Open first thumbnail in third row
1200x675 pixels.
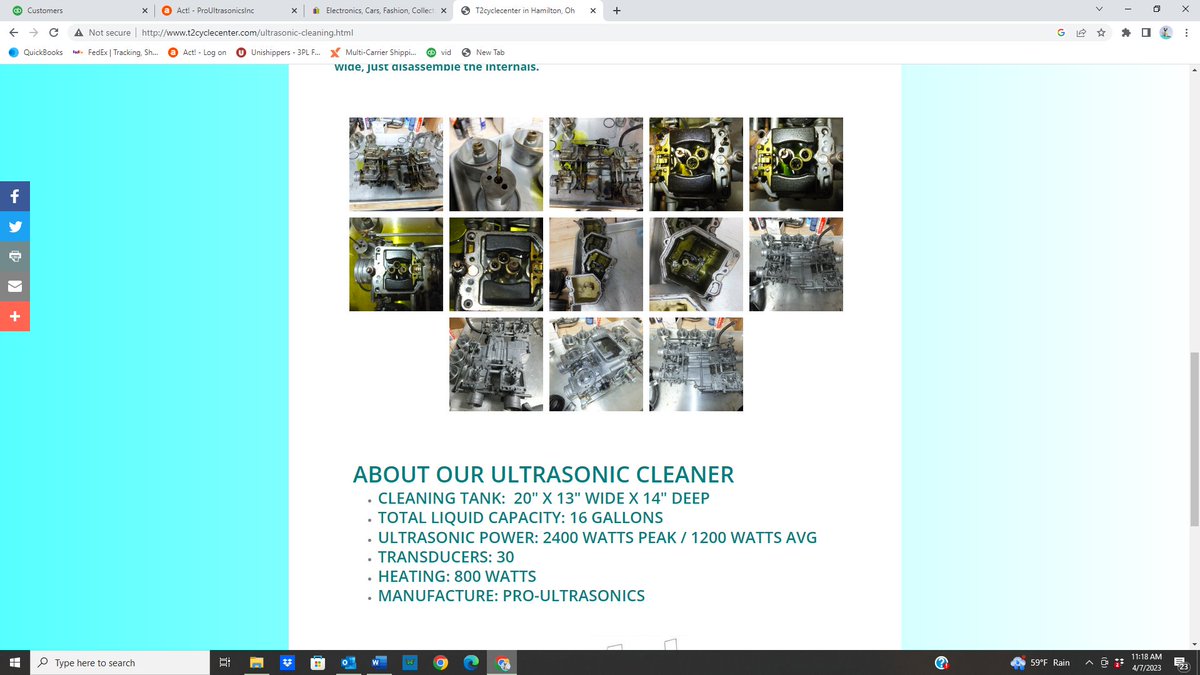[x=496, y=364]
